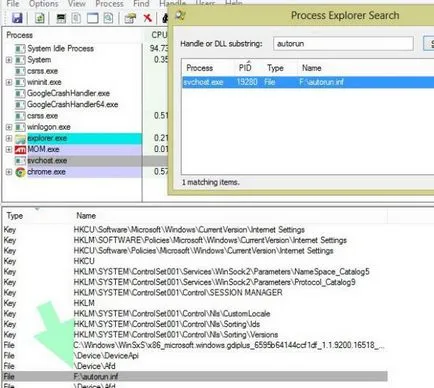This screenshot has width=434, height=388.
Task: Toggle the Show Lower Pane toolbar icon
Action: [92, 18]
